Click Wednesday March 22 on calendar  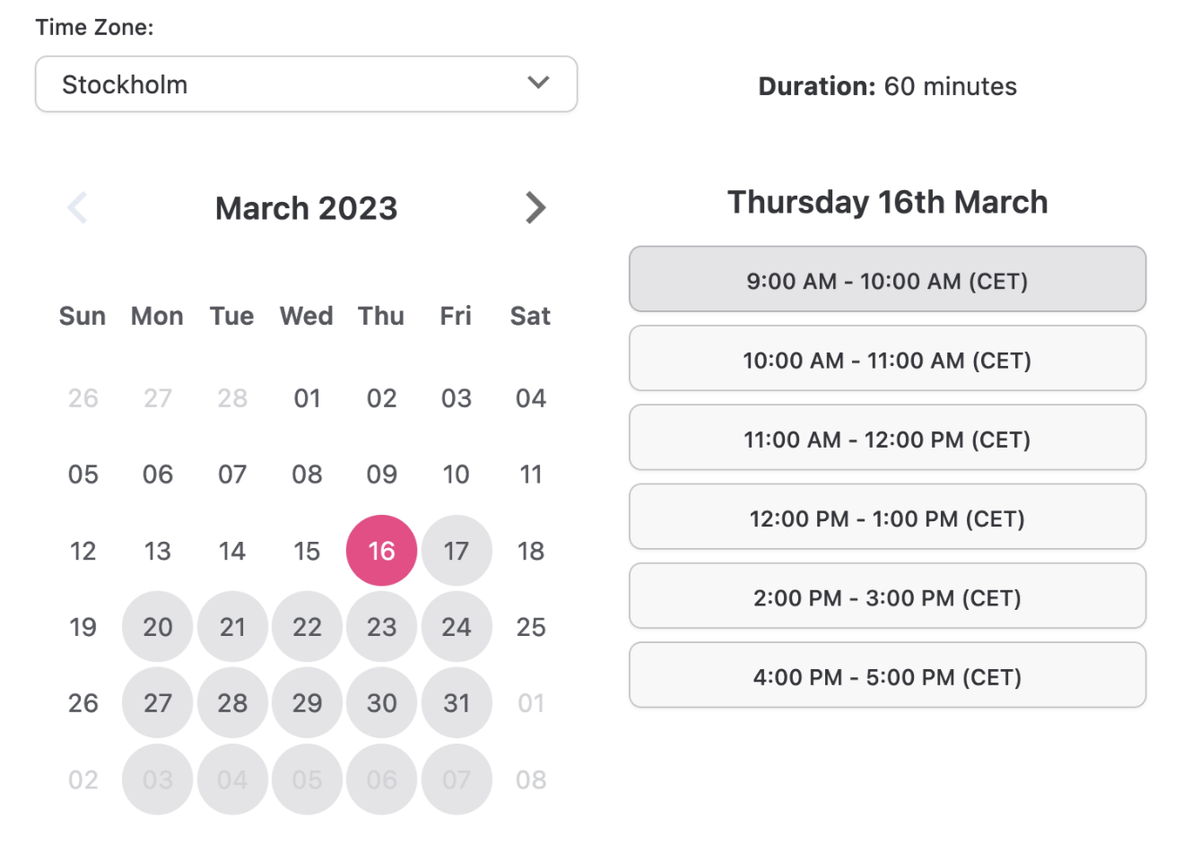(x=307, y=627)
